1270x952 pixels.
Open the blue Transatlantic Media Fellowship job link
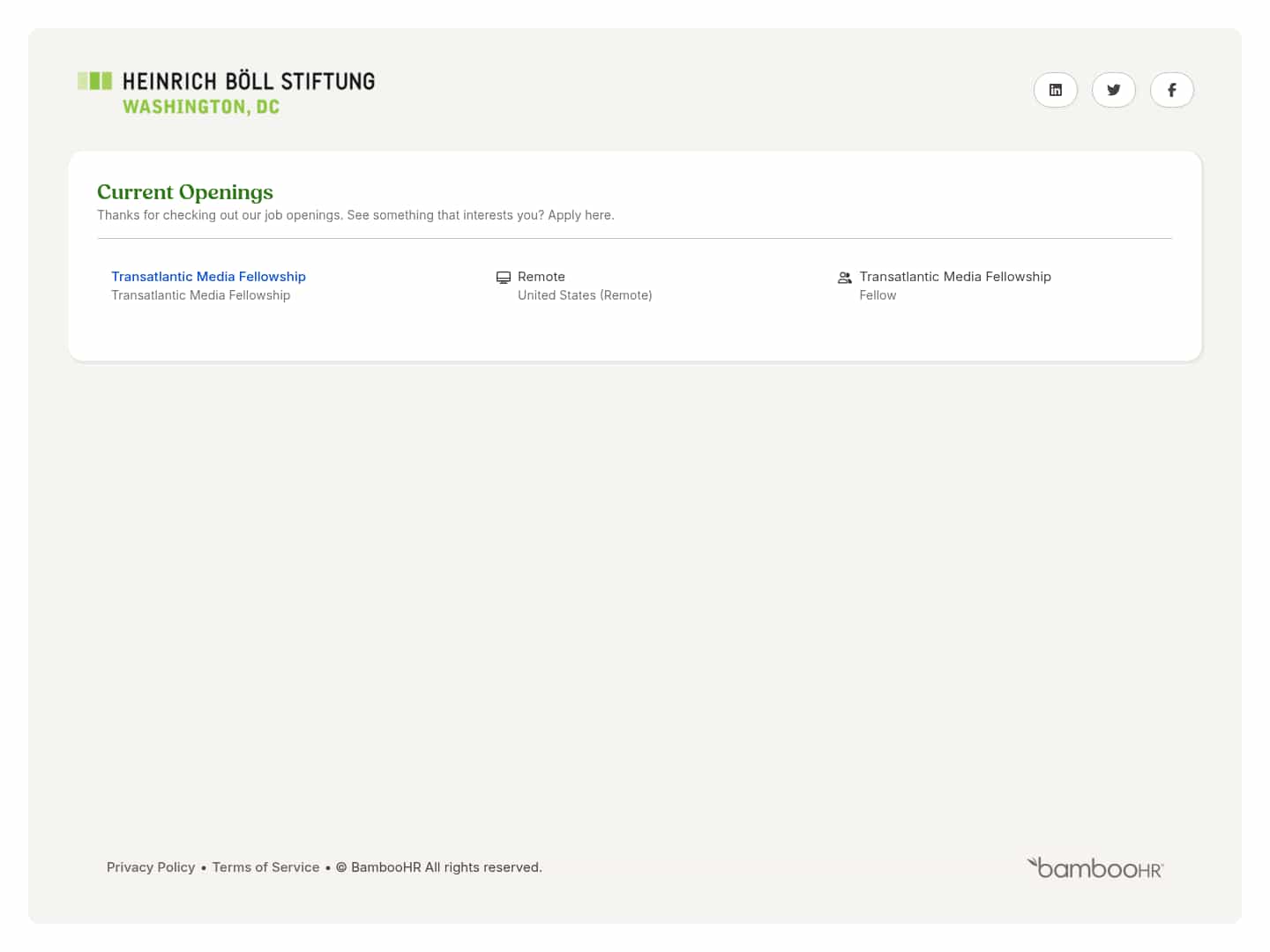tap(208, 277)
